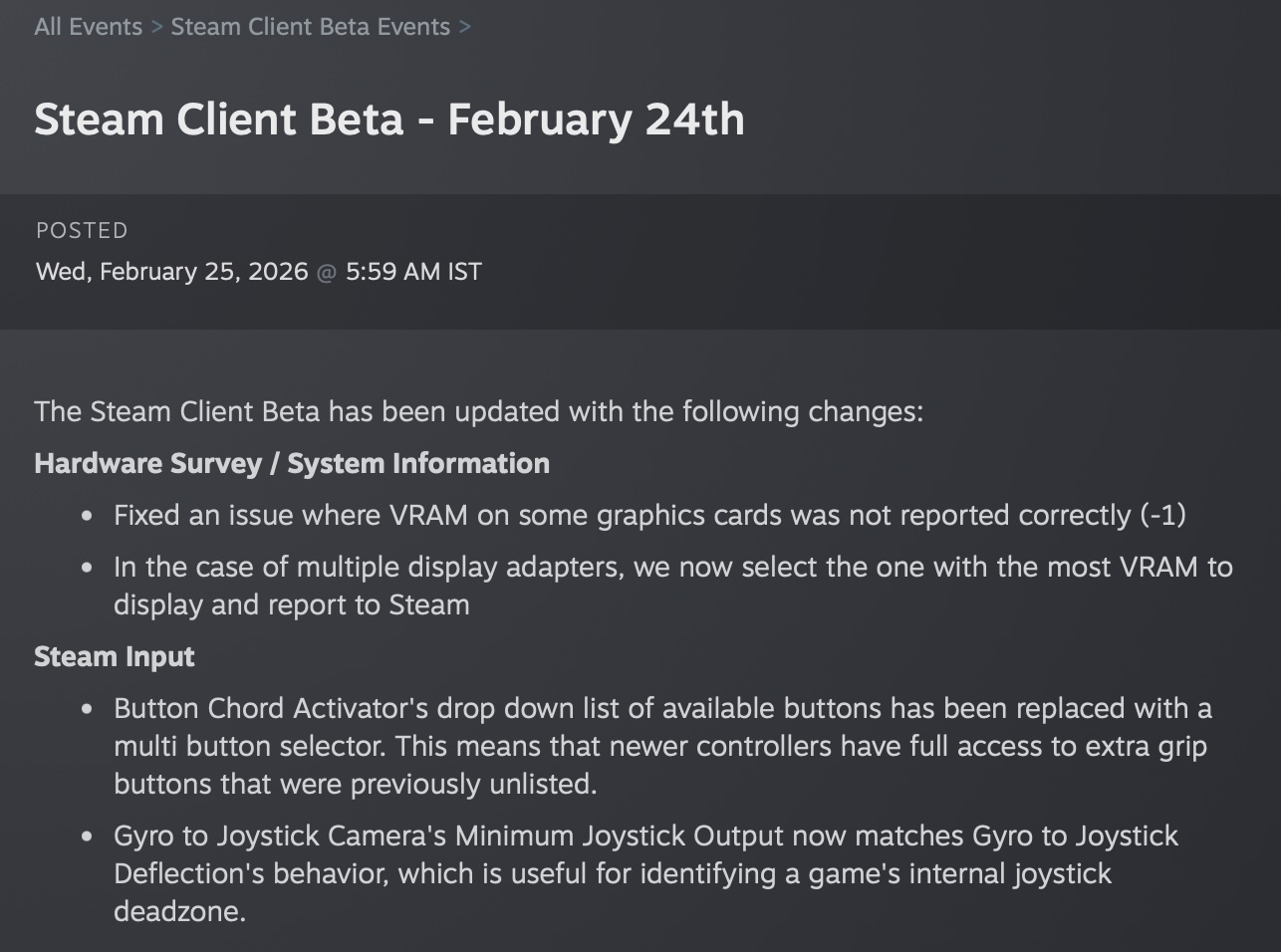This screenshot has height=952, width=1281.
Task: Click the POSTED label
Action: click(x=82, y=230)
